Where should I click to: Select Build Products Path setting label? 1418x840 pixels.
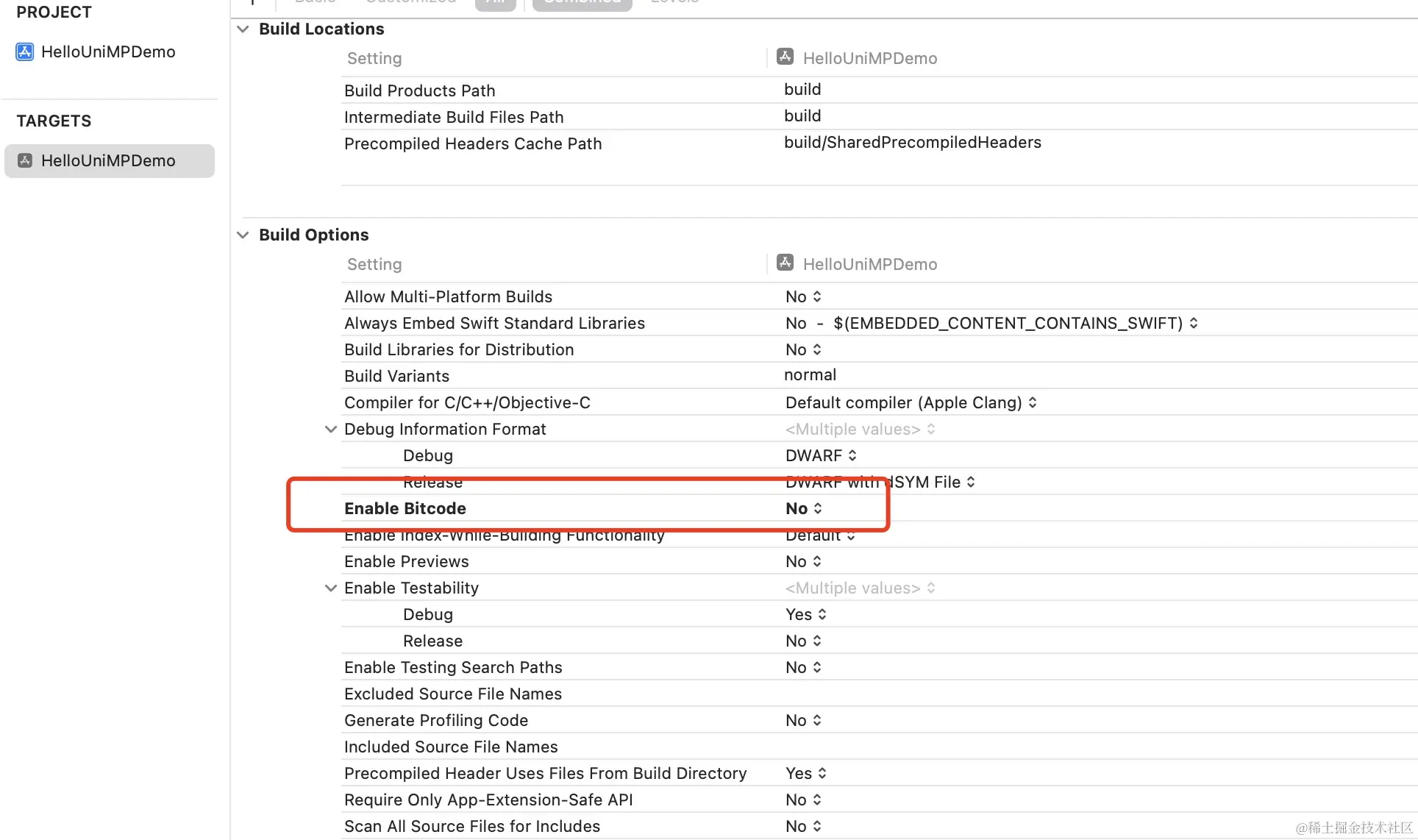(420, 90)
